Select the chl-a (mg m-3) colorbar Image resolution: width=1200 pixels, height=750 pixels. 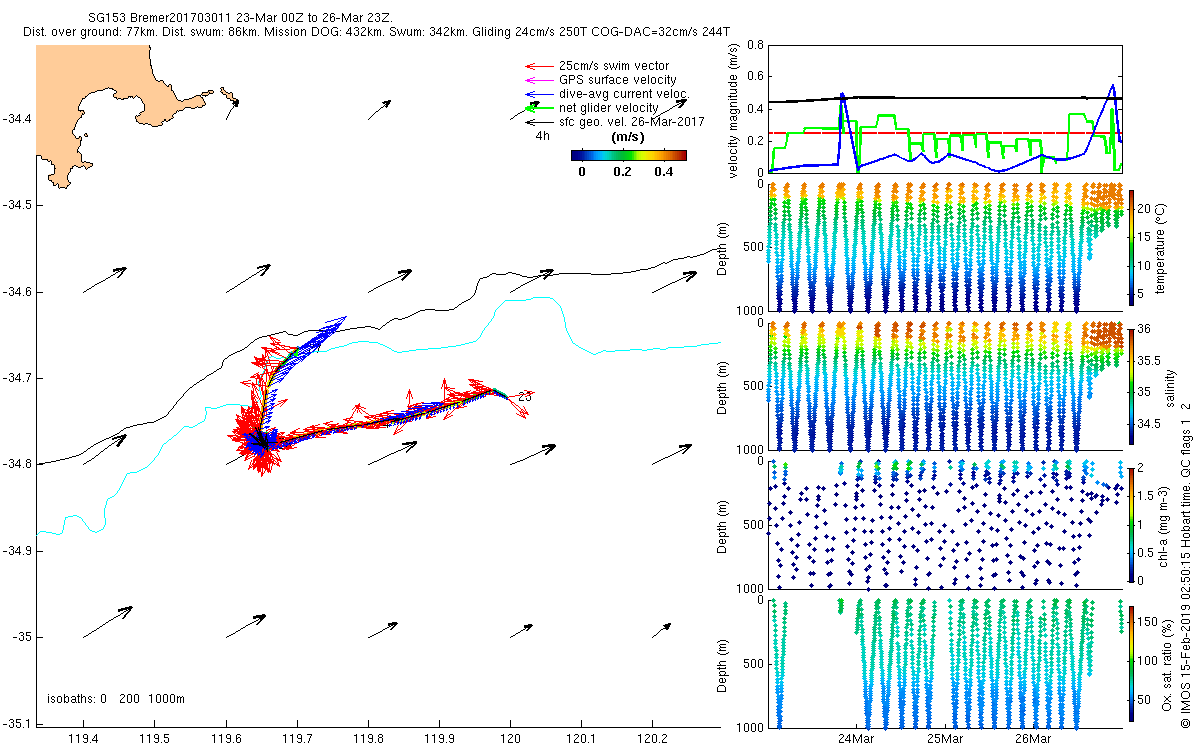(x=1132, y=523)
